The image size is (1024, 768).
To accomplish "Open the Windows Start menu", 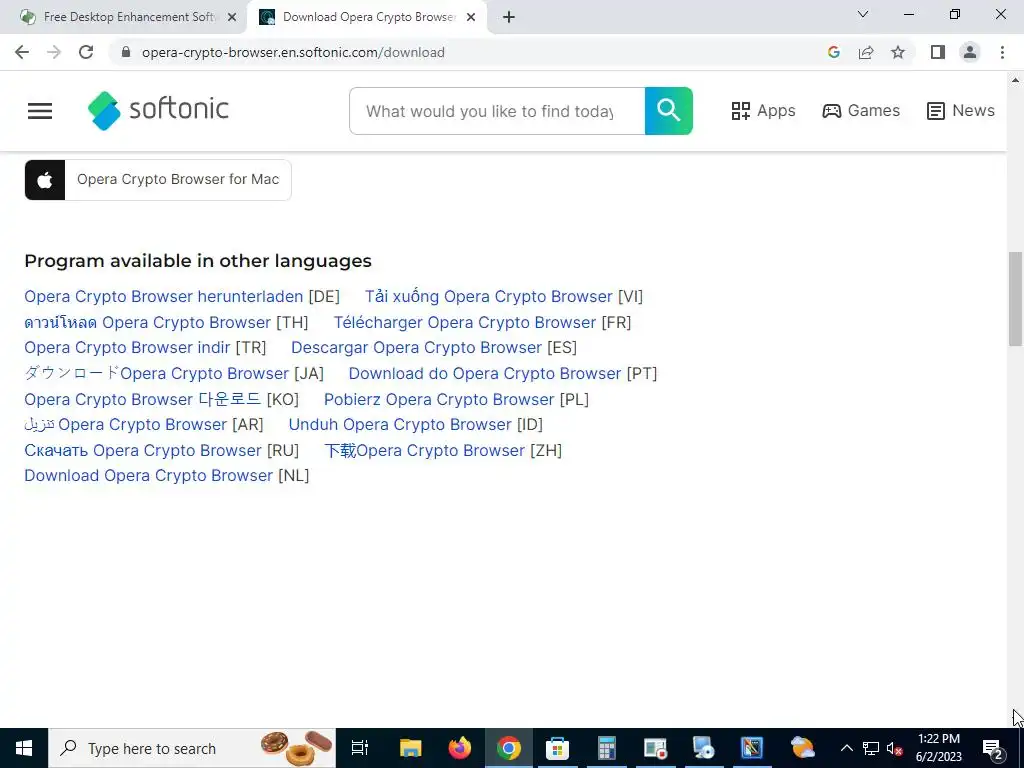I will click(24, 748).
